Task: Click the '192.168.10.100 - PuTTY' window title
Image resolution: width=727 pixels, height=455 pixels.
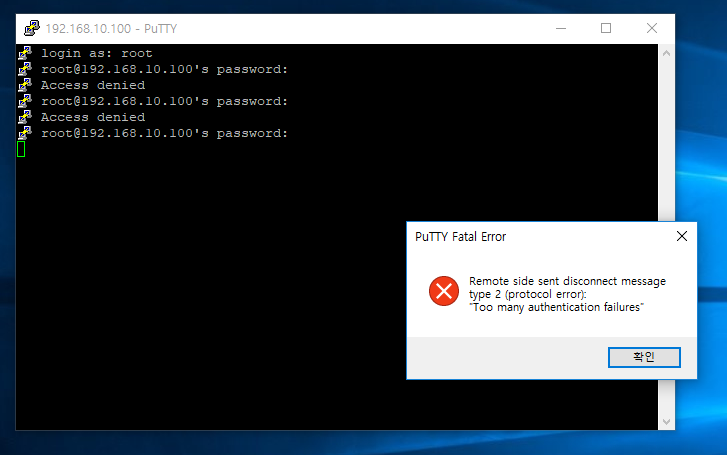Action: tap(111, 29)
